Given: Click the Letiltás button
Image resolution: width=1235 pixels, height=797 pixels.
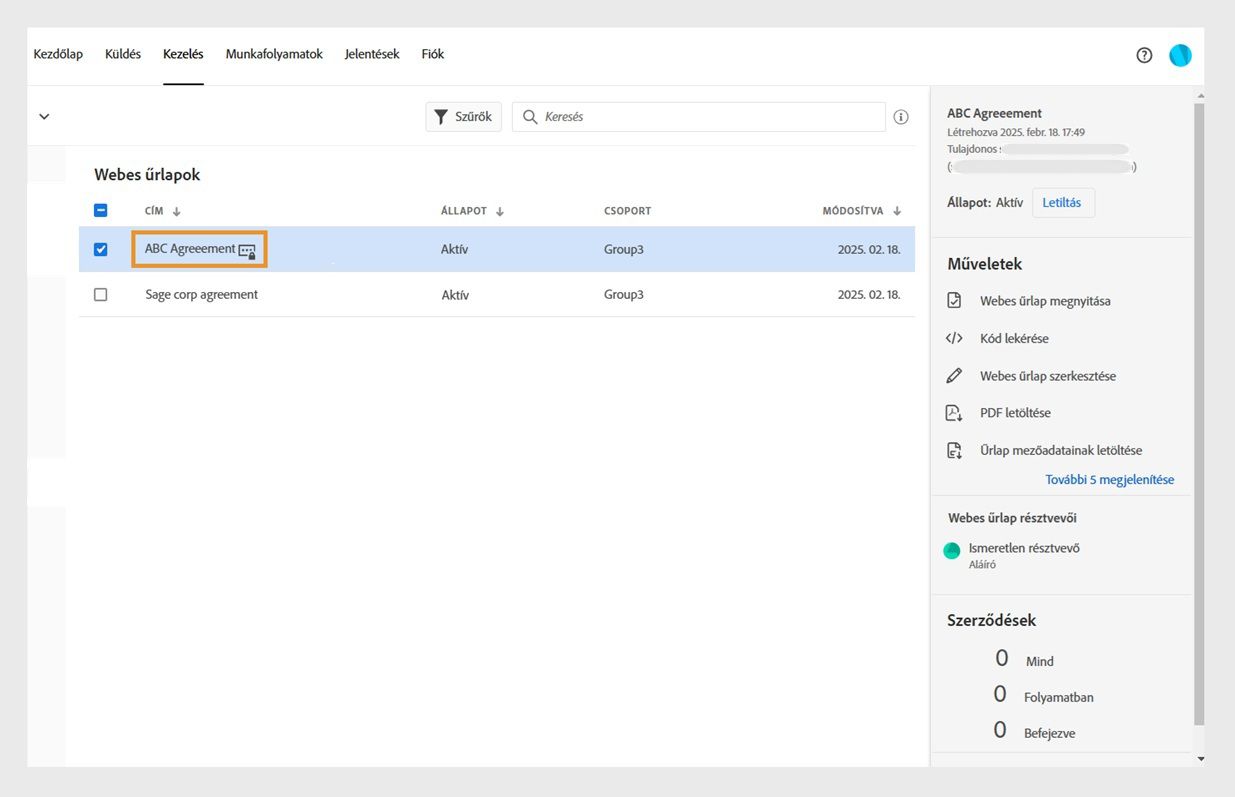Looking at the screenshot, I should [1062, 202].
